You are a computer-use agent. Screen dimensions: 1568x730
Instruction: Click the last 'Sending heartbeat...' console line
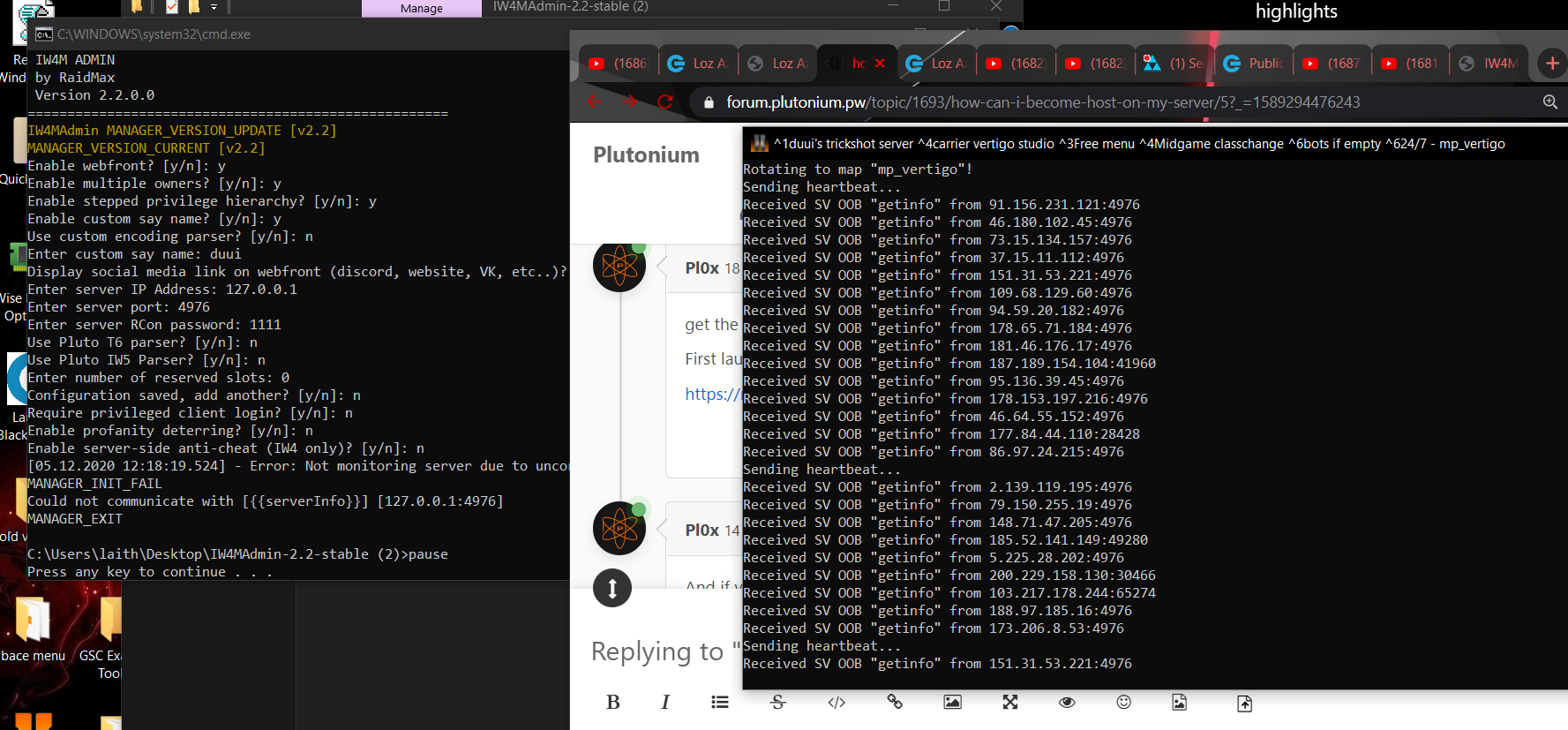[822, 646]
